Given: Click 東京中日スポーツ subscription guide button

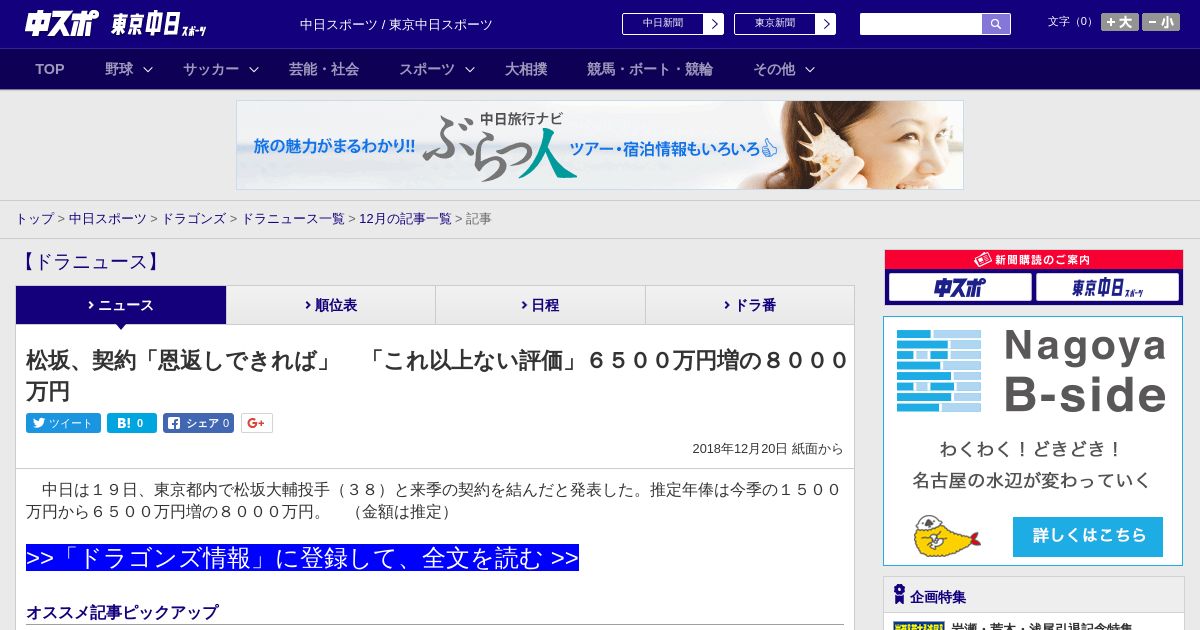Looking at the screenshot, I should (1107, 288).
